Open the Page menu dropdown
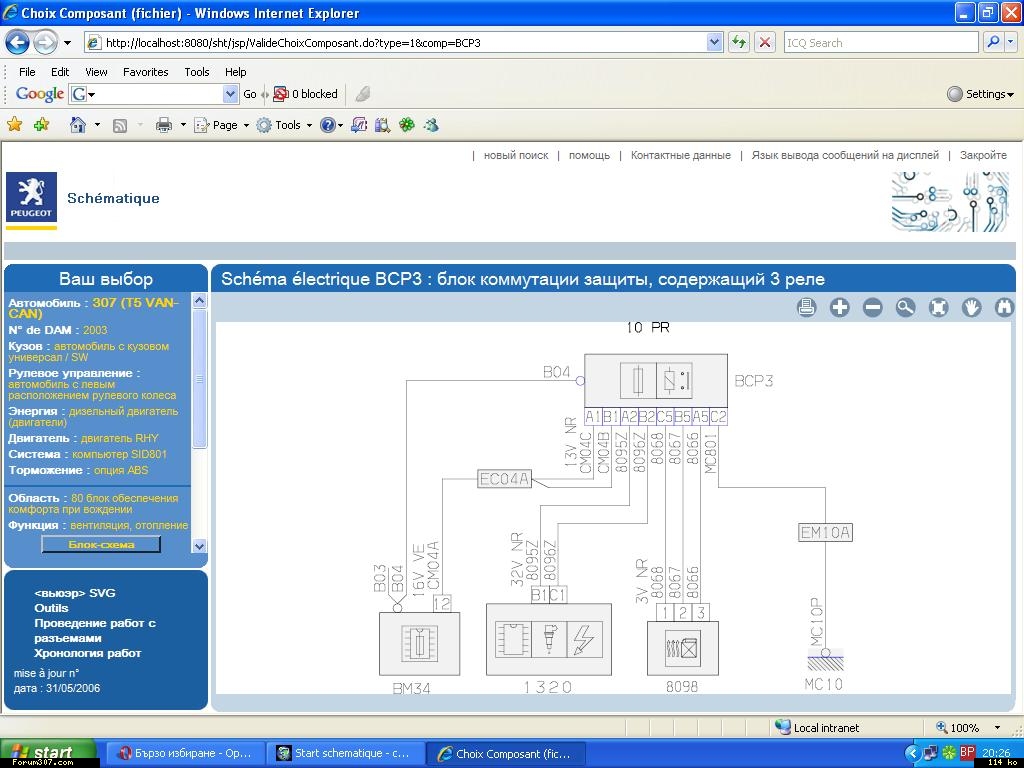1024x768 pixels. click(x=222, y=125)
